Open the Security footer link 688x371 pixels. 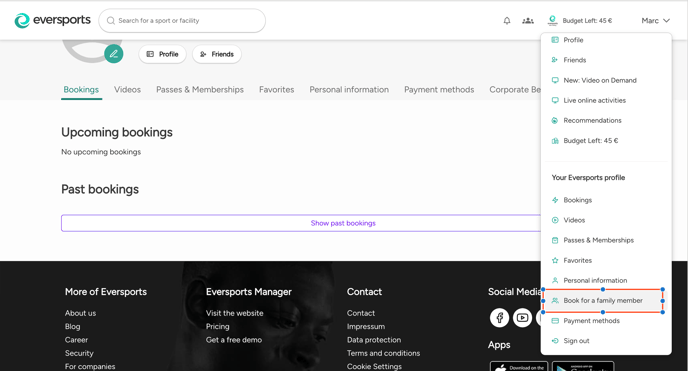coord(79,353)
